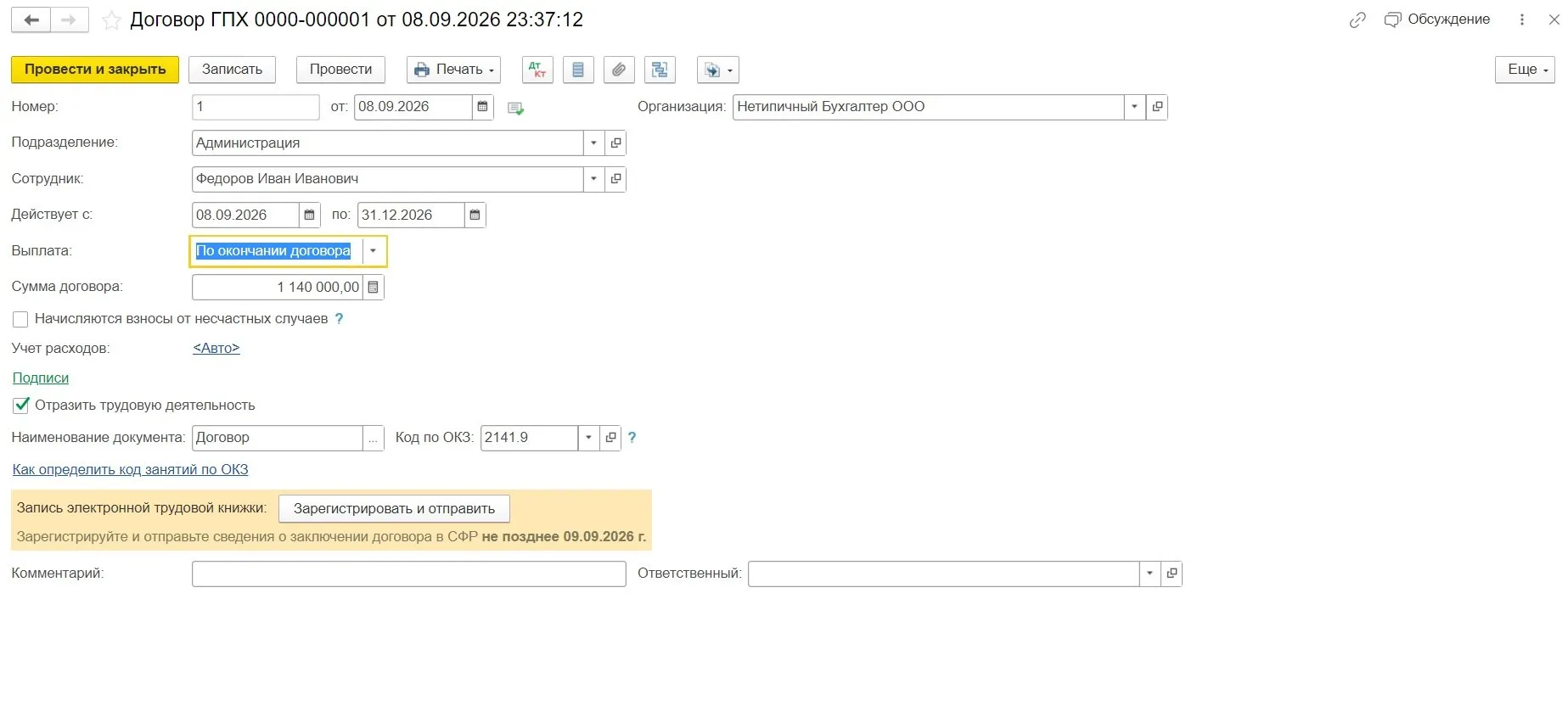Open the Подразделение record via open icon
The width and height of the screenshot is (1568, 722).
615,143
